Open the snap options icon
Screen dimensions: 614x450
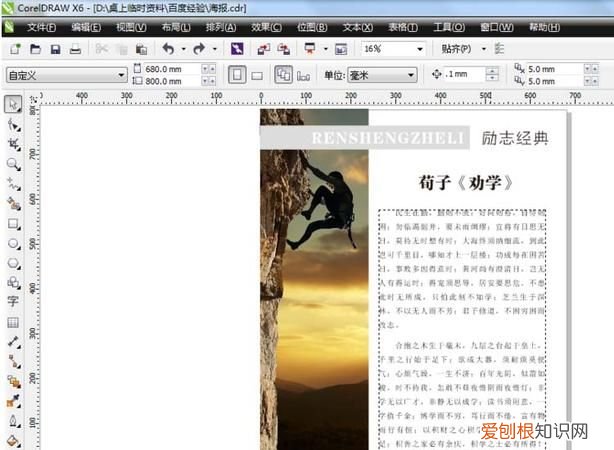[x=499, y=49]
